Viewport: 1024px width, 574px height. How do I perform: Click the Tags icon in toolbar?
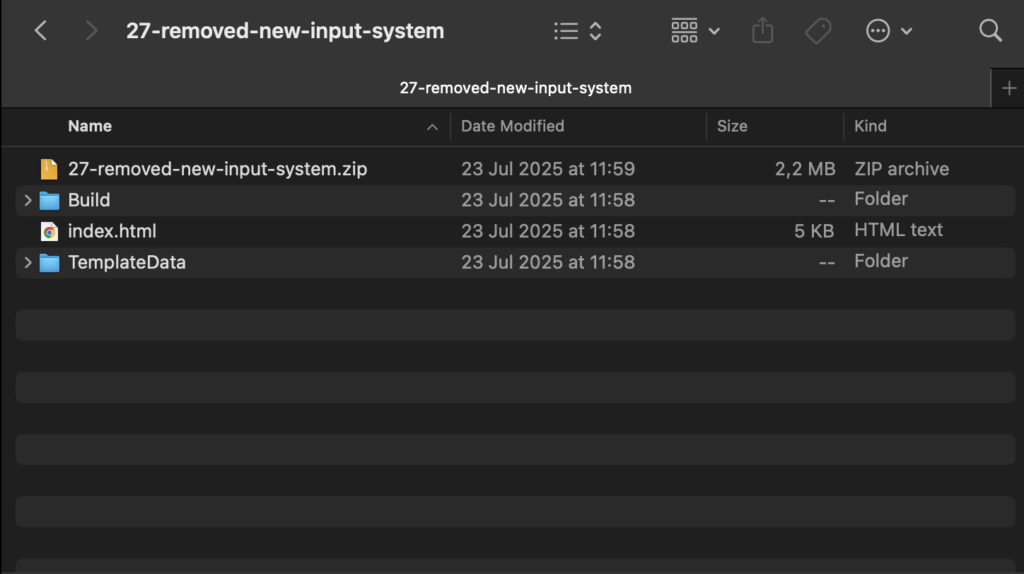(818, 31)
